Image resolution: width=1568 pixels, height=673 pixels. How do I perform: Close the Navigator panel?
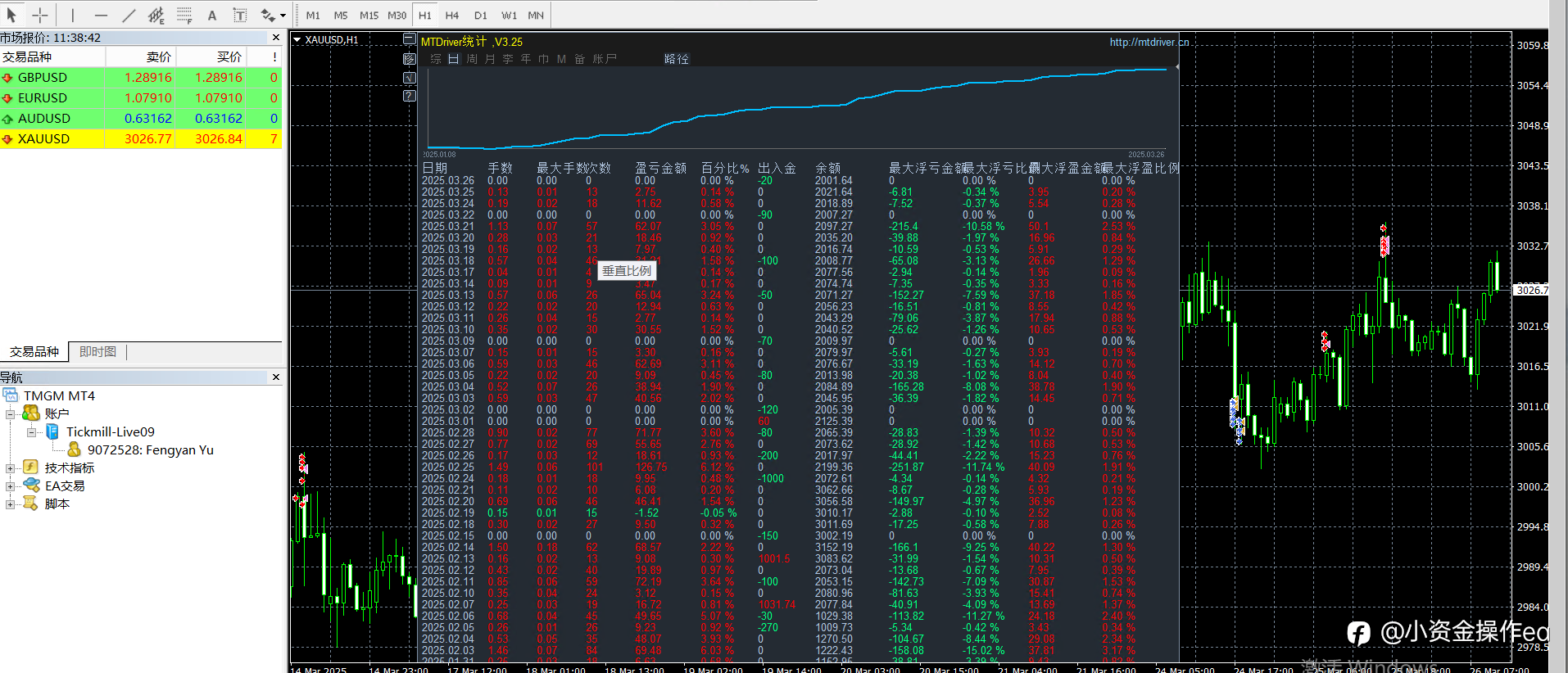coord(276,377)
